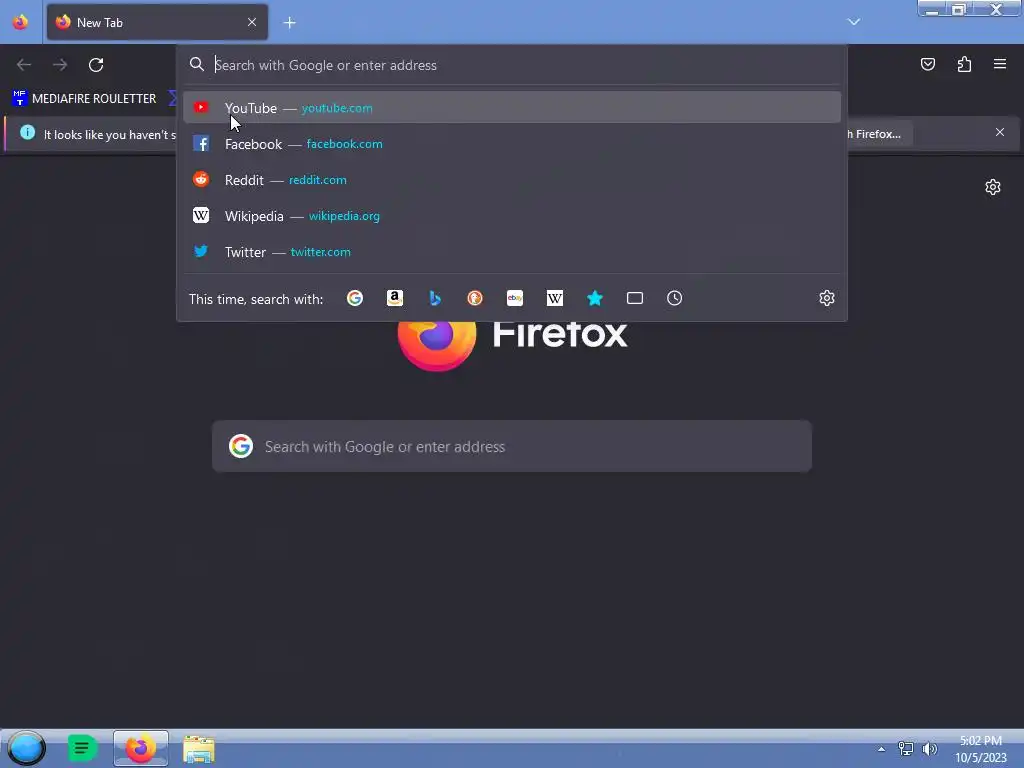Viewport: 1024px width, 768px height.
Task: Choose Reddit suggestion
Action: [x=512, y=180]
